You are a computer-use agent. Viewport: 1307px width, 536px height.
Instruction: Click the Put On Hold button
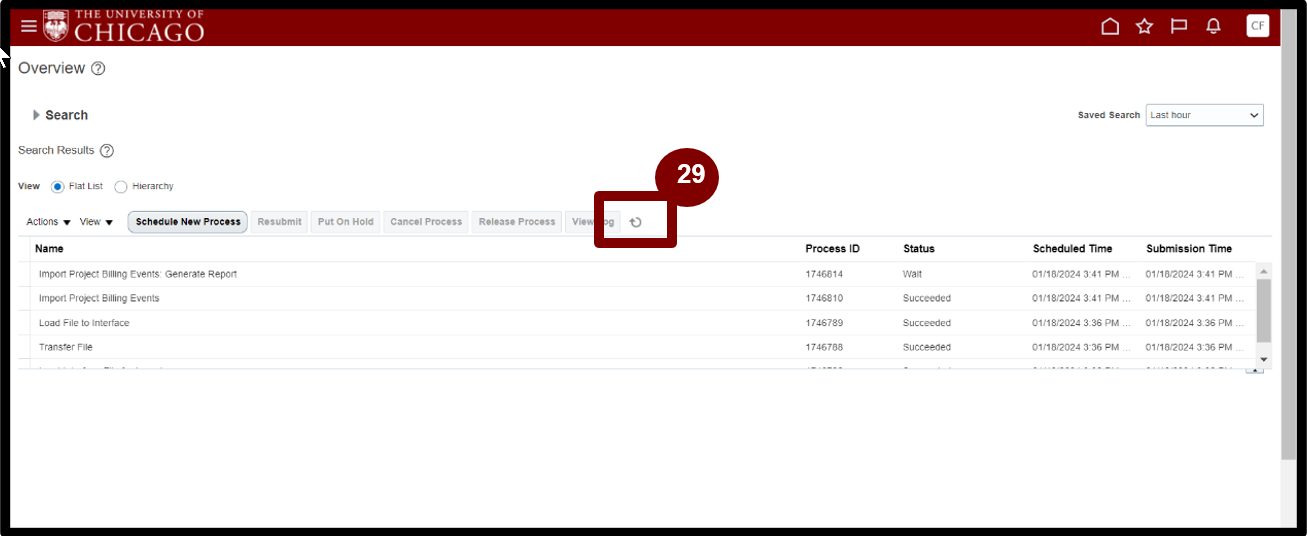click(345, 222)
